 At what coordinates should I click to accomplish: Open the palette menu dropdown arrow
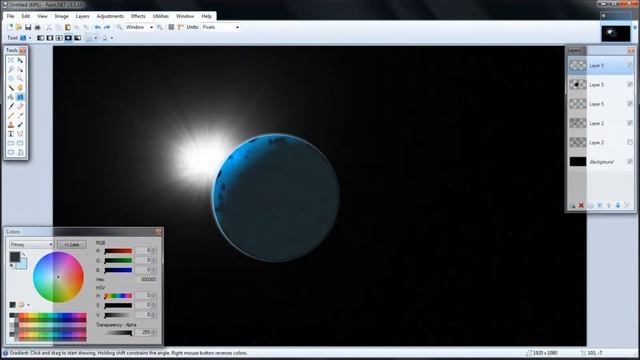[28, 305]
